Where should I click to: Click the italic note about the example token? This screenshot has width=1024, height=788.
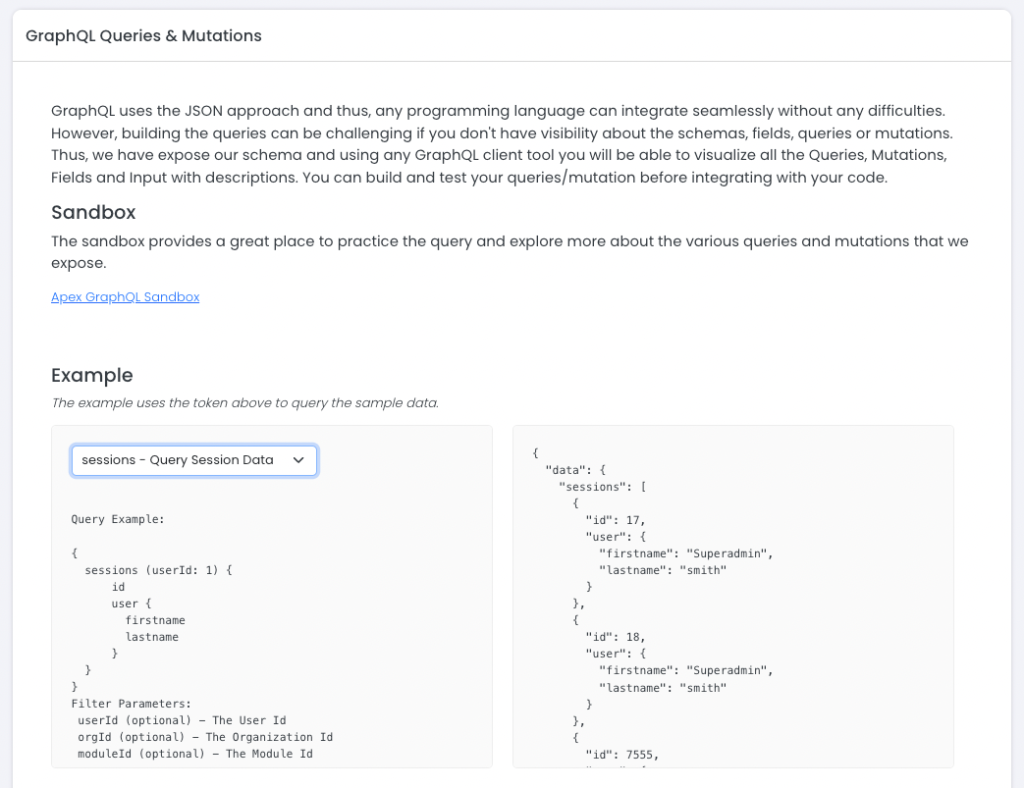click(x=244, y=403)
